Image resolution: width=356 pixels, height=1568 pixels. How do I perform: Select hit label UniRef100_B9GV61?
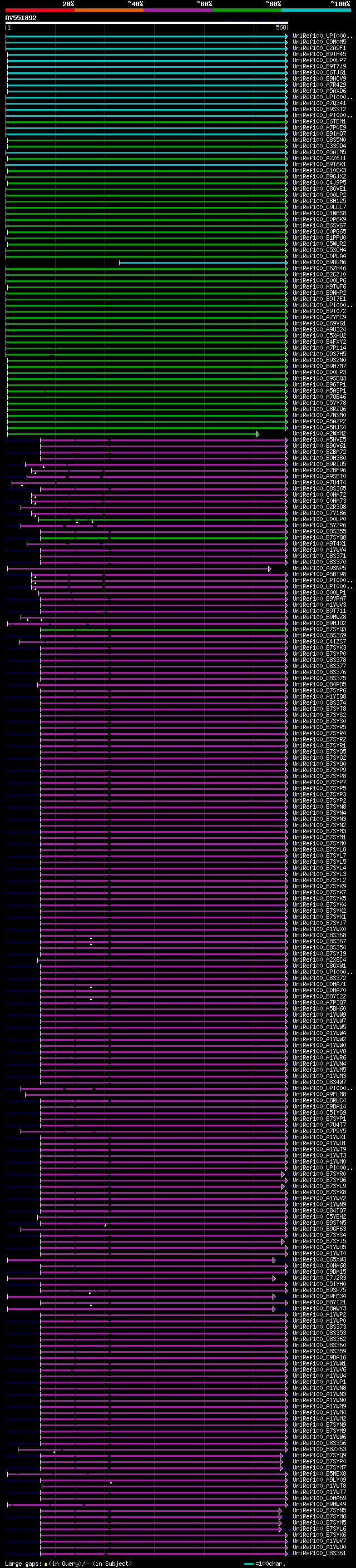coord(319,446)
